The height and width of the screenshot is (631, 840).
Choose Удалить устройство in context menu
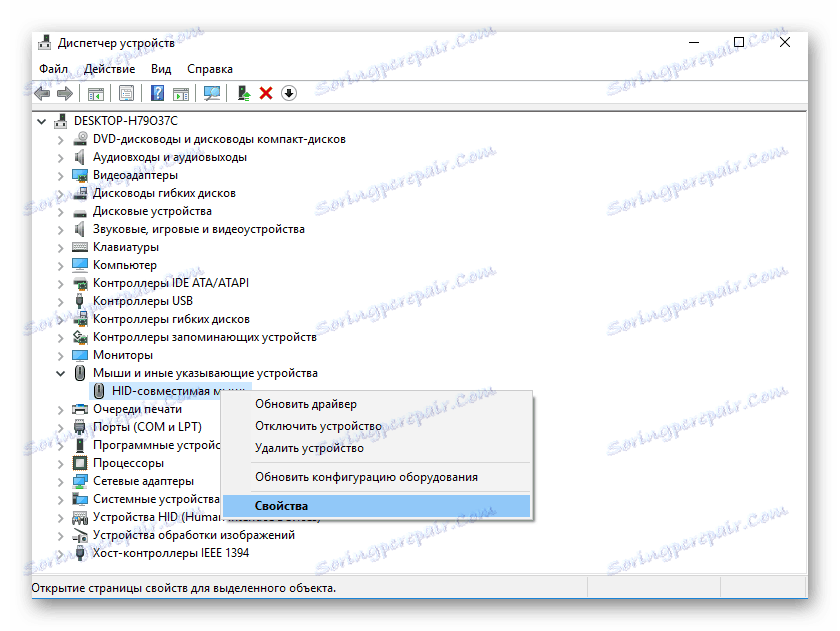tap(309, 448)
